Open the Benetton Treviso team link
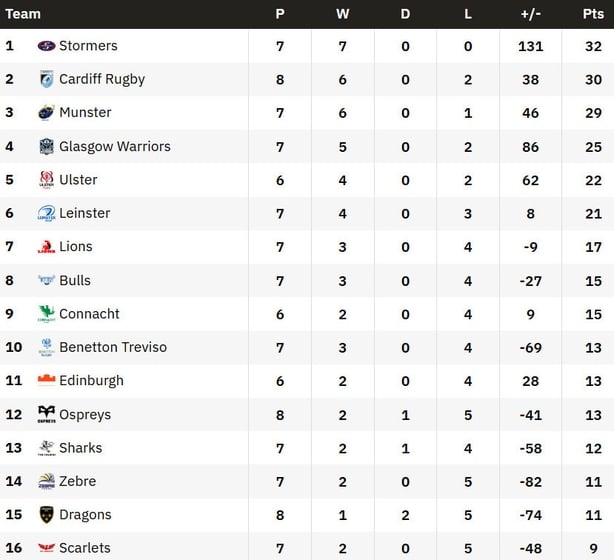Viewport: 614px width, 560px height. click(x=113, y=348)
